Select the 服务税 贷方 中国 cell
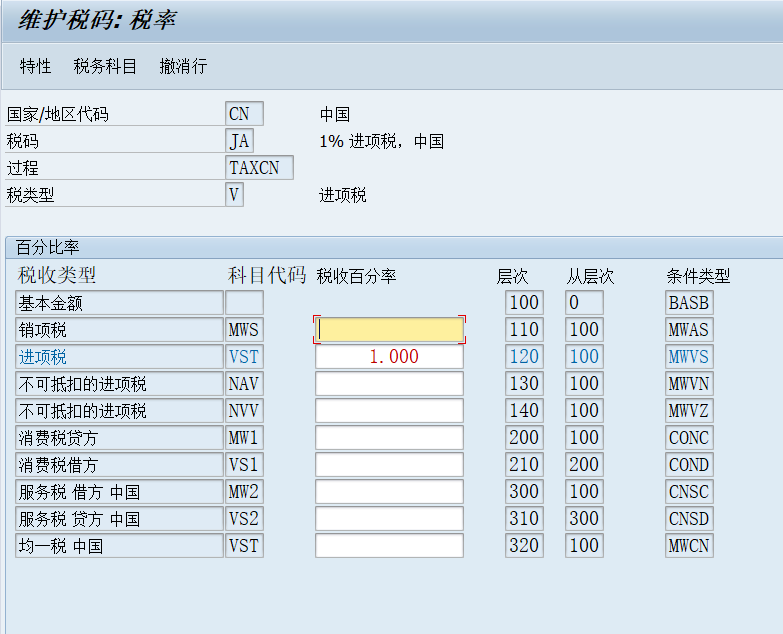 [119, 518]
